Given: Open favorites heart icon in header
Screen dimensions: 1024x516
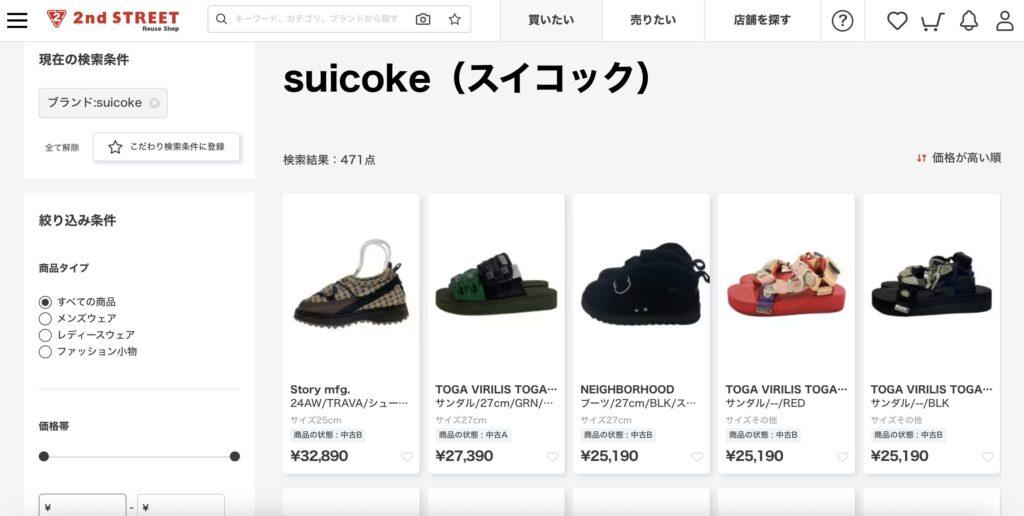Looking at the screenshot, I should pos(897,21).
